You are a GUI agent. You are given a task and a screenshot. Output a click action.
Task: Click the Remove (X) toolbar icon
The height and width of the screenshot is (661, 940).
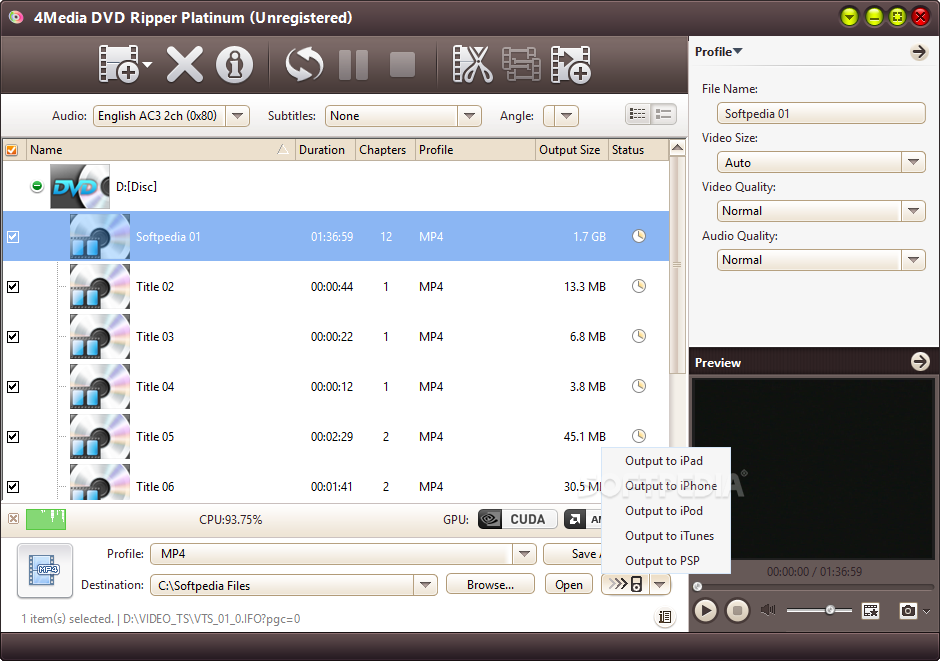pos(185,64)
